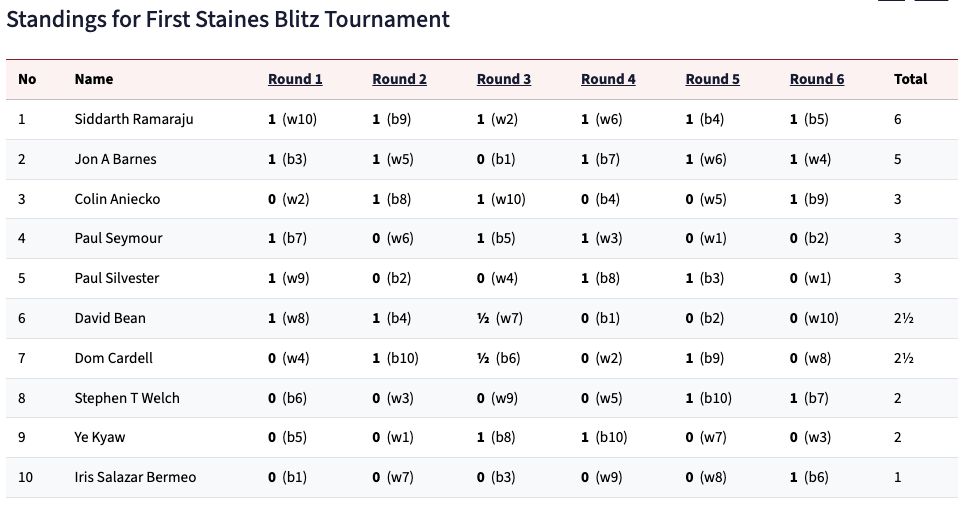Click David Bean in the table
Viewport: 967px width, 526px height.
click(x=110, y=318)
